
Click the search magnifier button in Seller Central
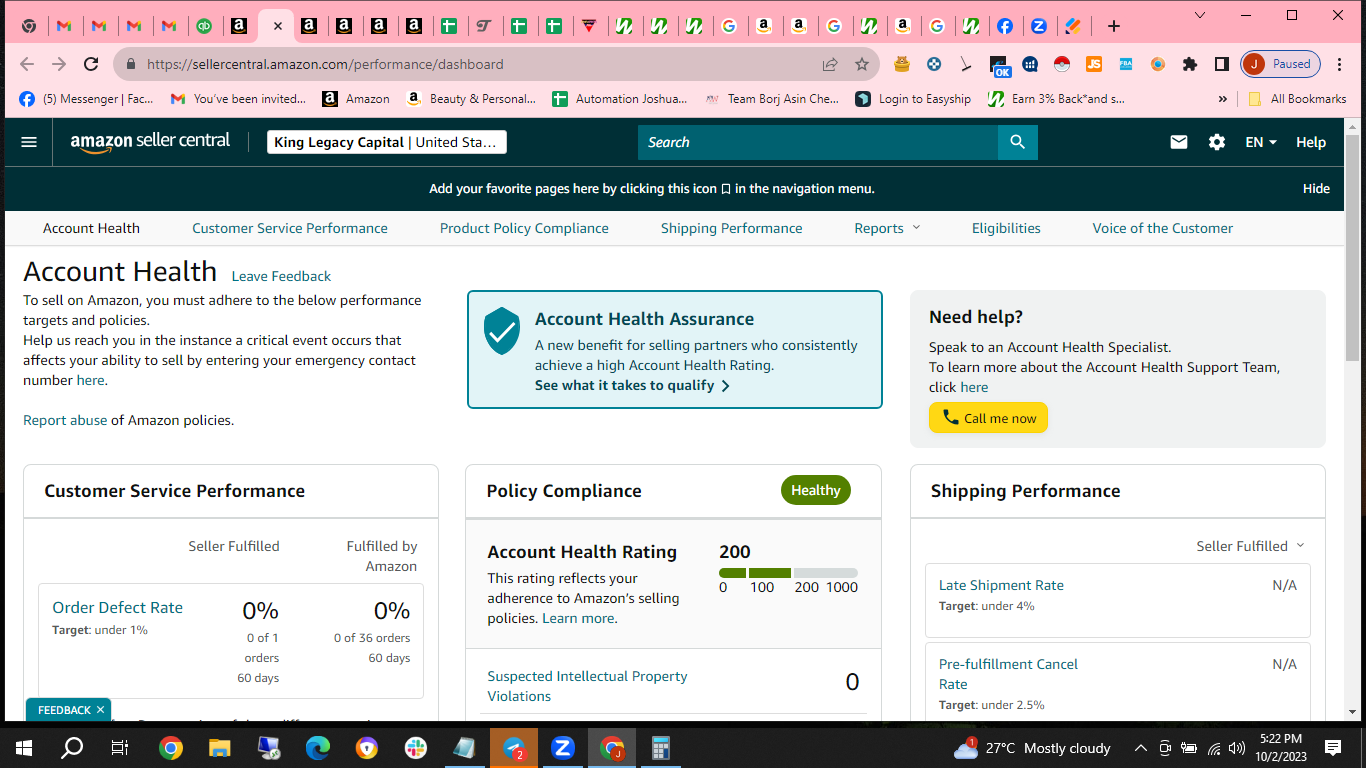click(x=1018, y=142)
